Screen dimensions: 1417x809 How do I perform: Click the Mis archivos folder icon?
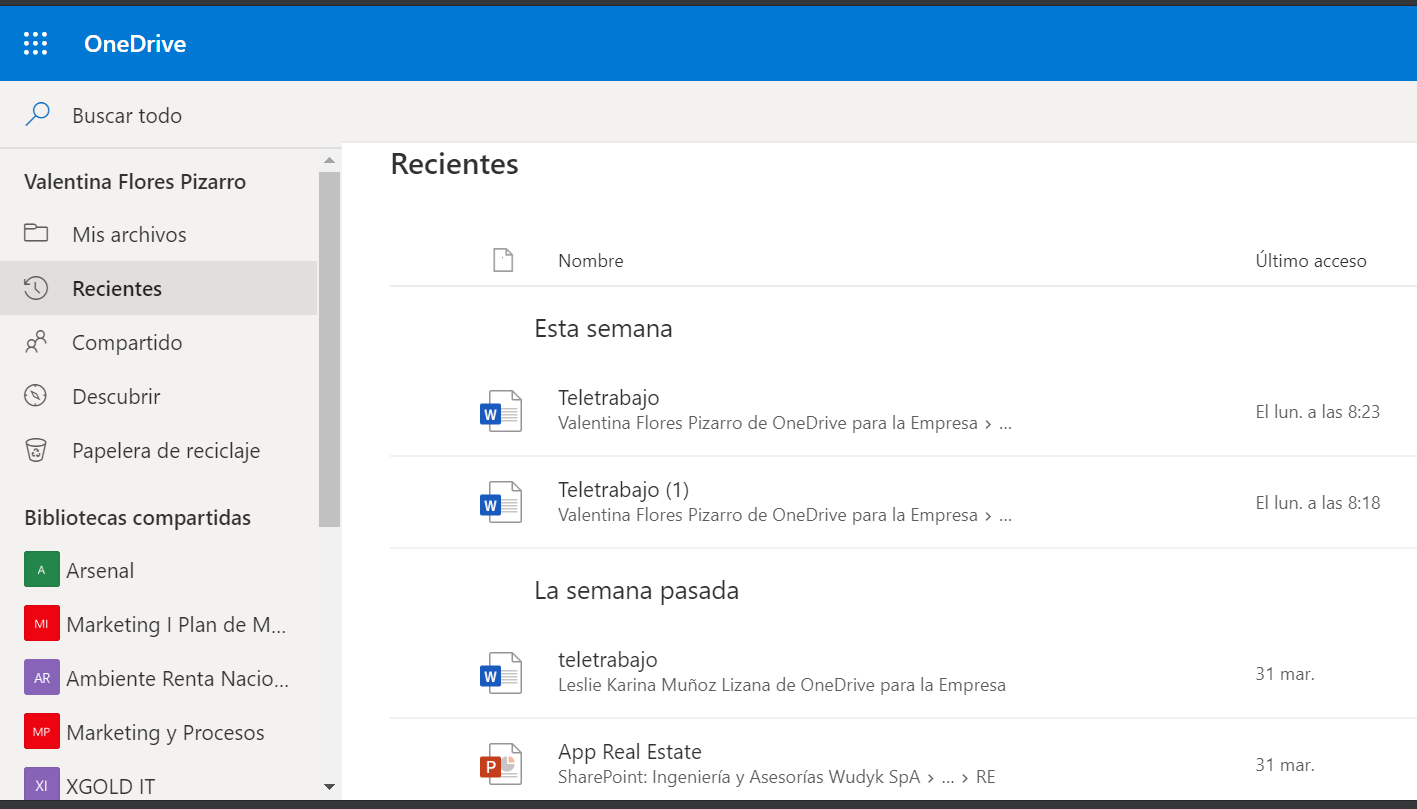coord(36,234)
